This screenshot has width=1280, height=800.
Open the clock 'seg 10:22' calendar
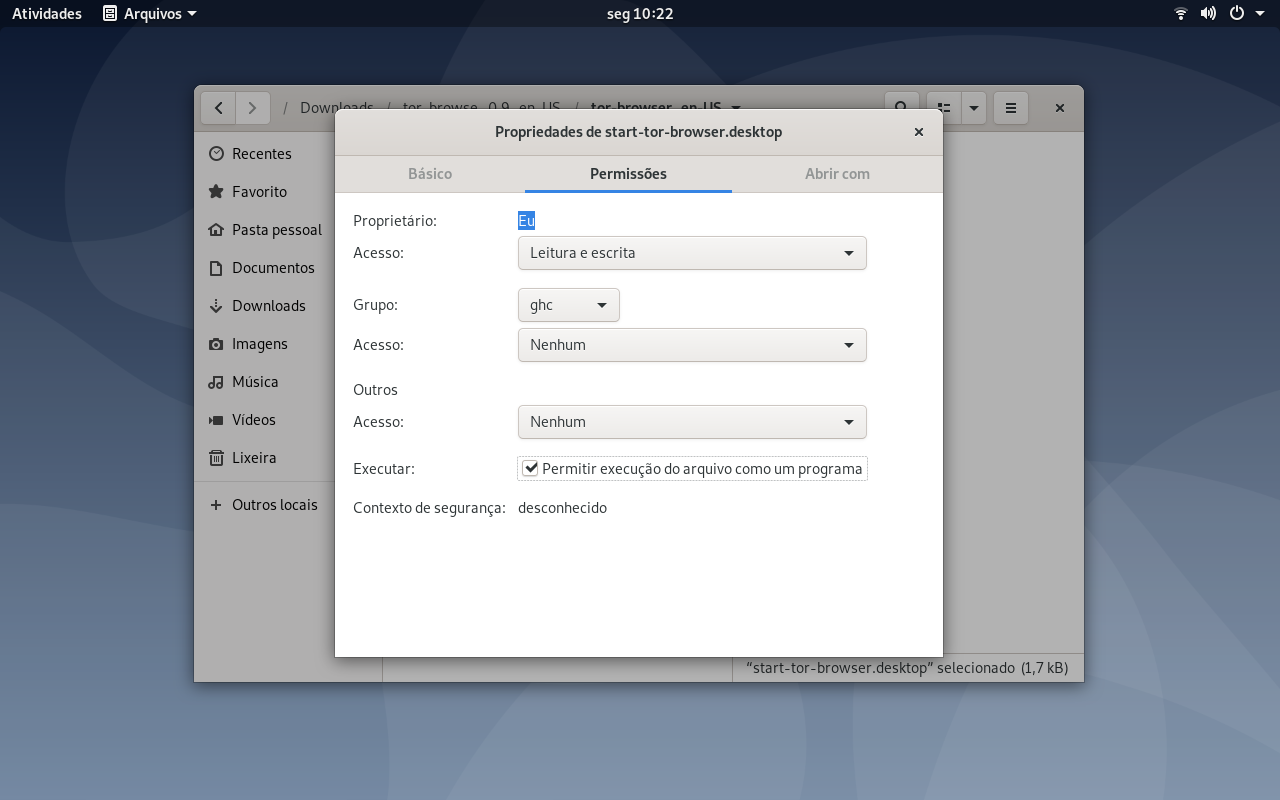coord(640,14)
